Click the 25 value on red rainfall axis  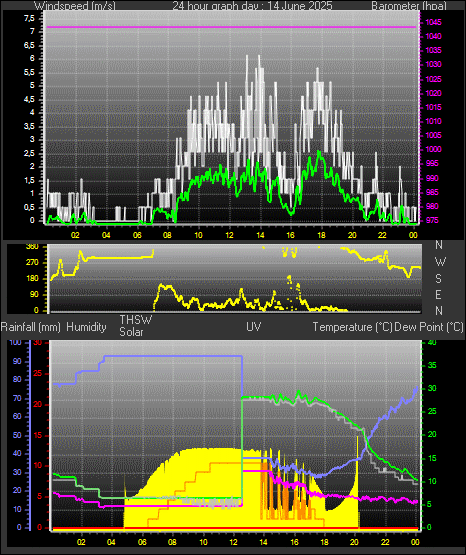point(38,374)
